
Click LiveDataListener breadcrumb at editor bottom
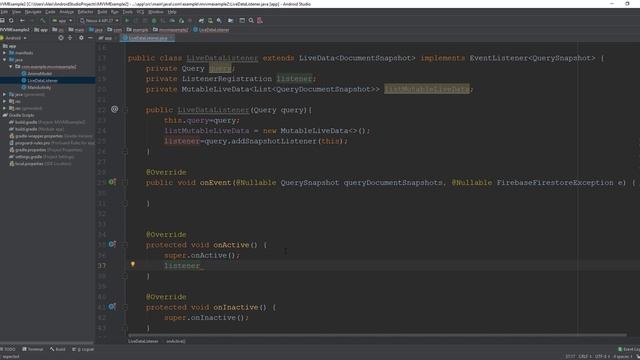(x=143, y=341)
